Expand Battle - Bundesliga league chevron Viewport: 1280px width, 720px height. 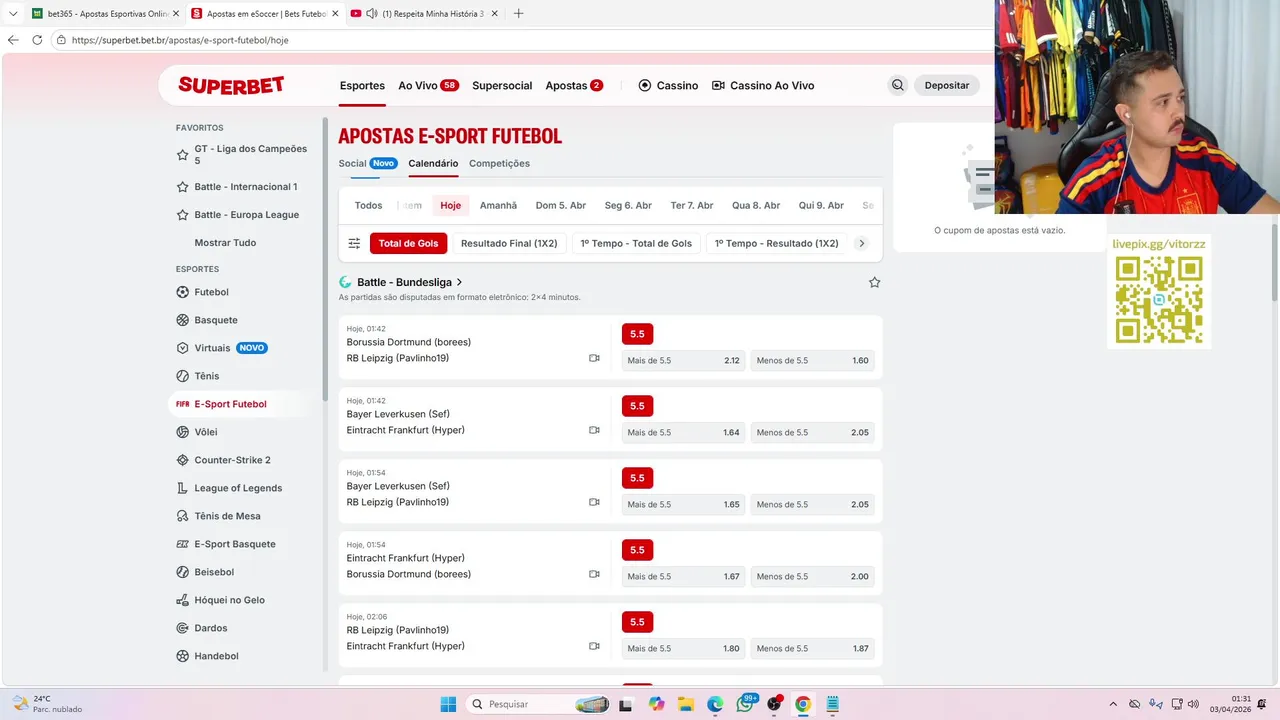click(460, 282)
